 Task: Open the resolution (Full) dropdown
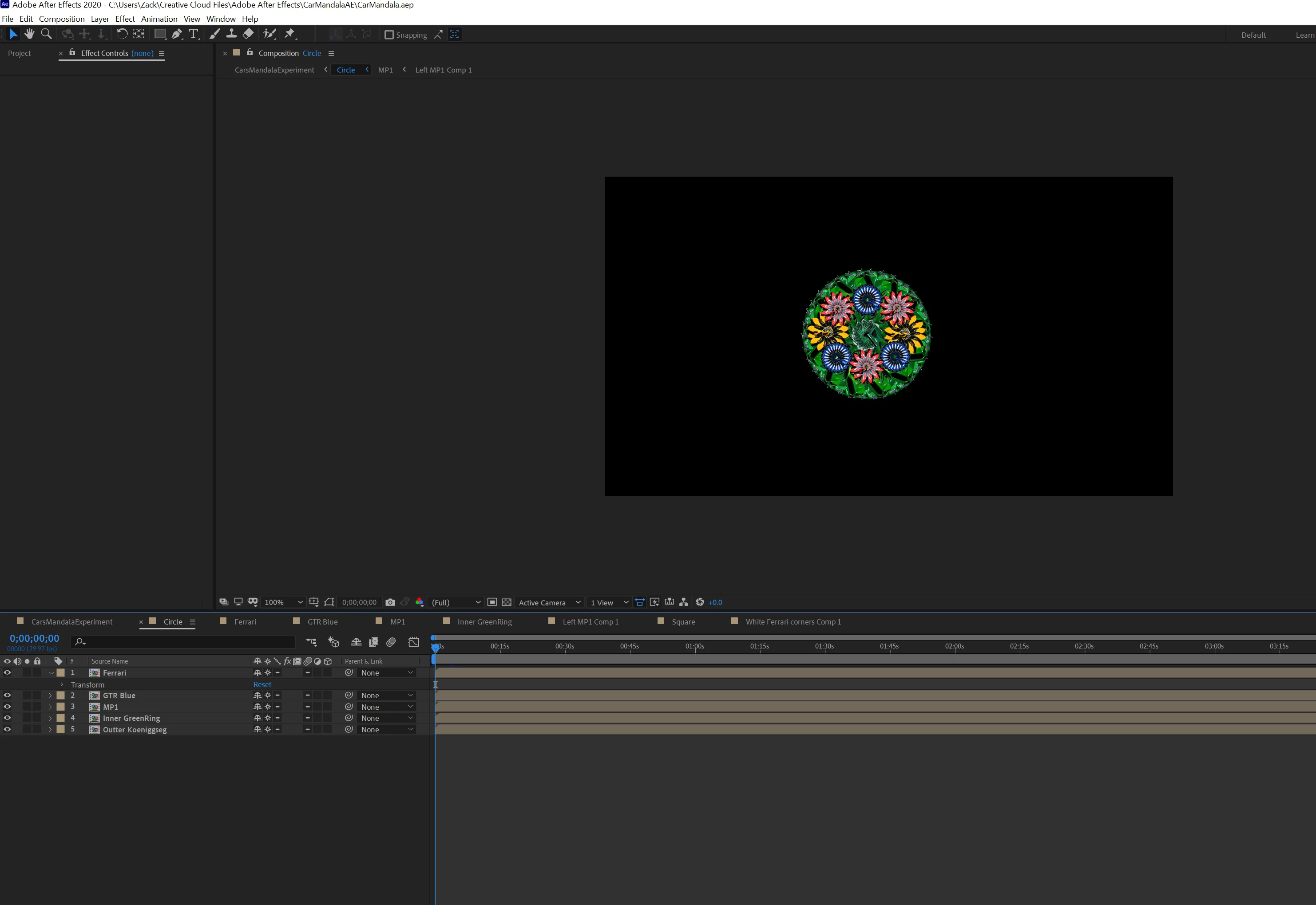(456, 602)
